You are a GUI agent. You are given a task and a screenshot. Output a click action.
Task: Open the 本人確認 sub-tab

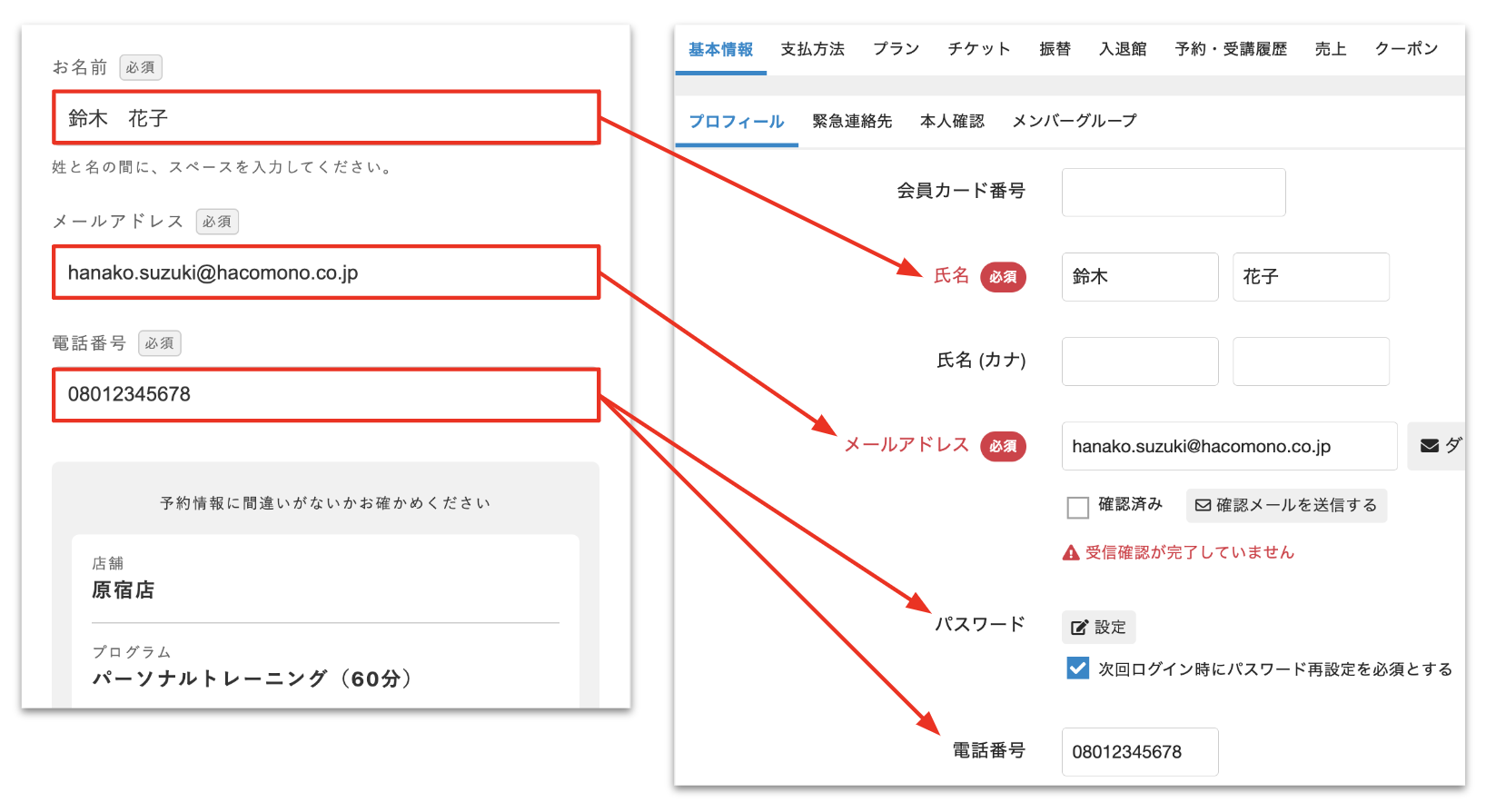[951, 121]
